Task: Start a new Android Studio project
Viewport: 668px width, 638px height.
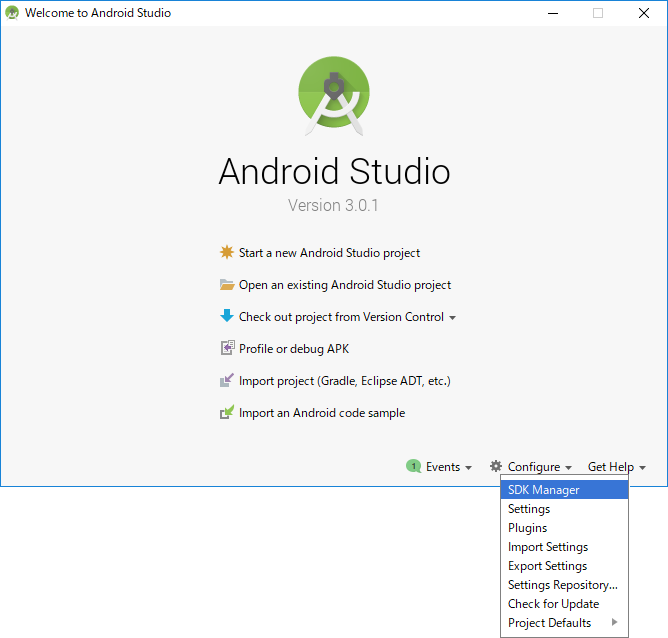Action: 329,253
